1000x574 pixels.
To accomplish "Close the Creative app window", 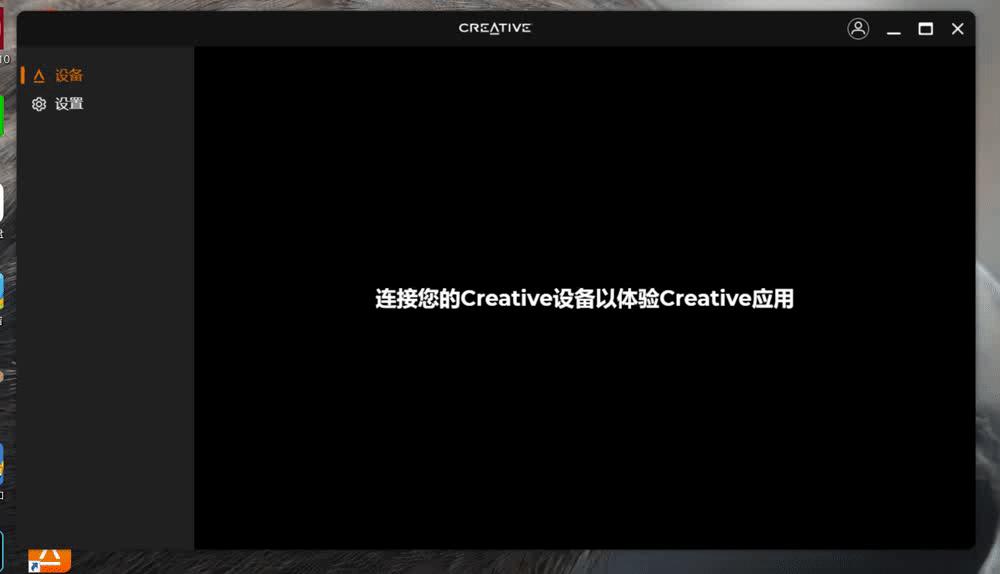I will [957, 29].
